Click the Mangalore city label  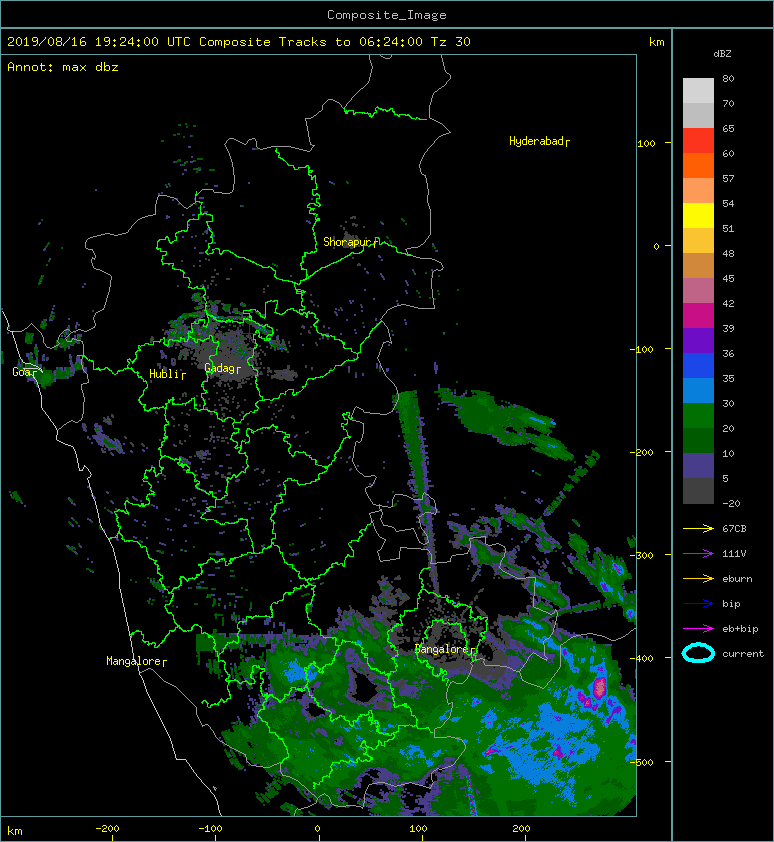click(x=136, y=661)
